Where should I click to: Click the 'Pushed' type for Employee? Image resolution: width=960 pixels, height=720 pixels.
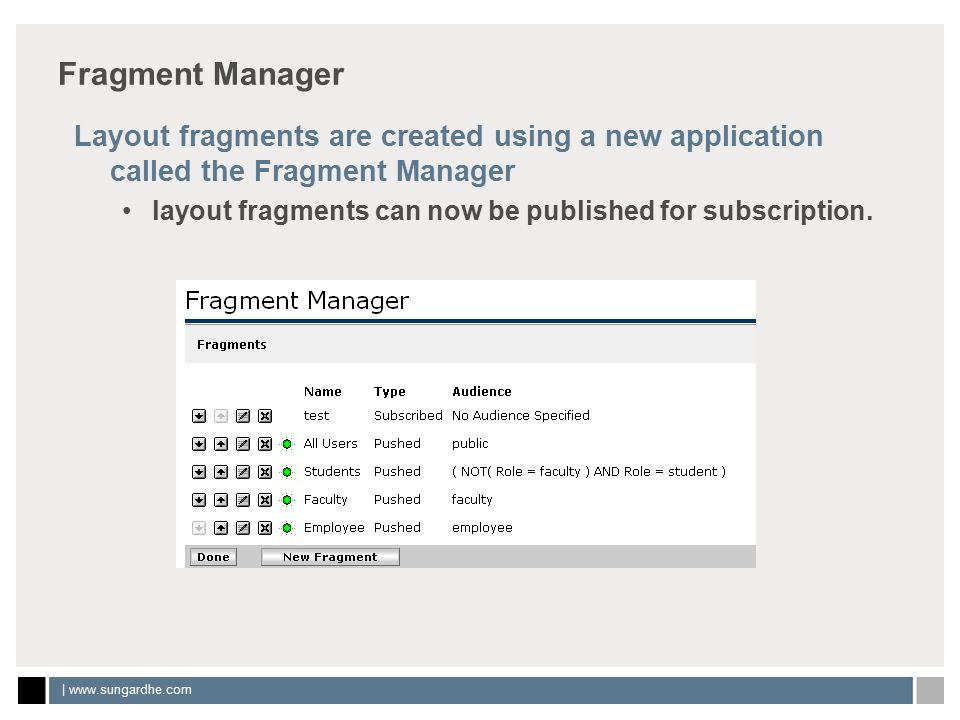(397, 528)
